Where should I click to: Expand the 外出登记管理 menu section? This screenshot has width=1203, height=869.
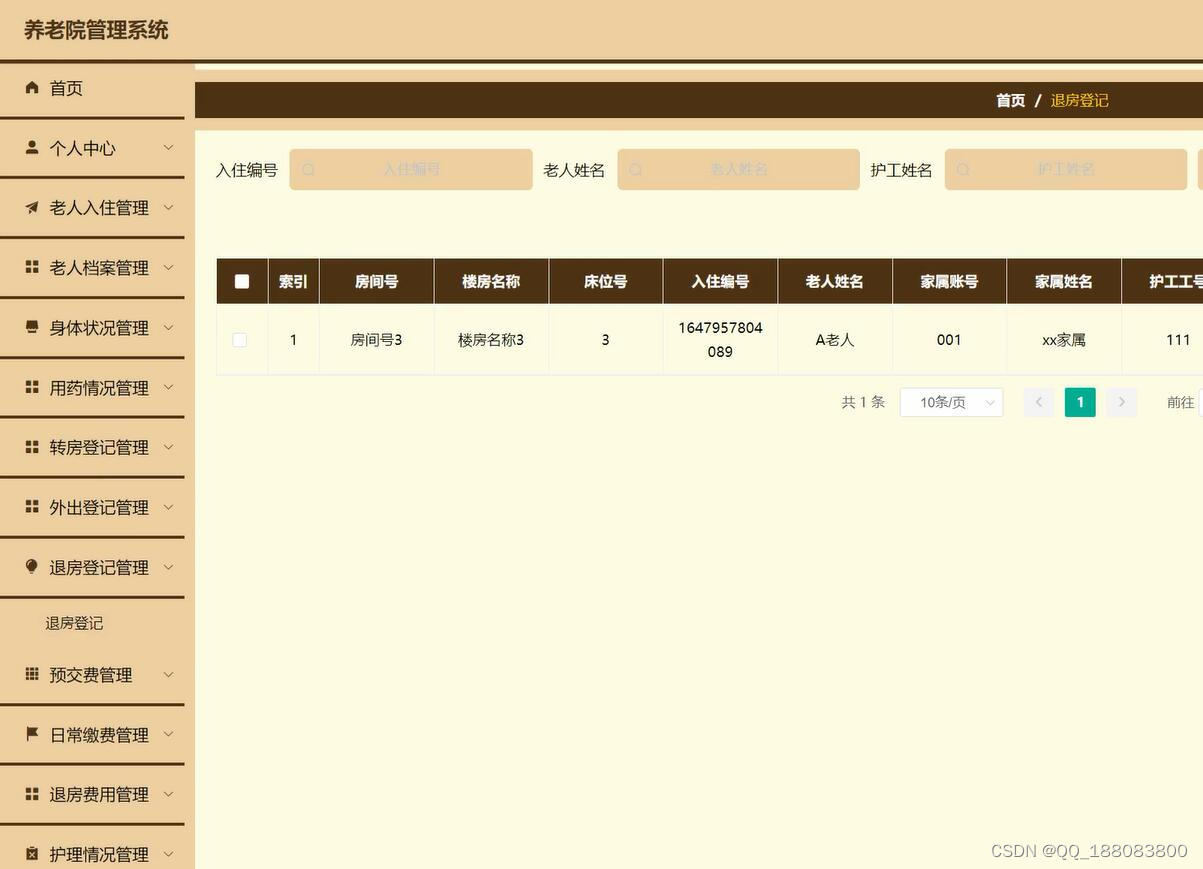(x=98, y=504)
